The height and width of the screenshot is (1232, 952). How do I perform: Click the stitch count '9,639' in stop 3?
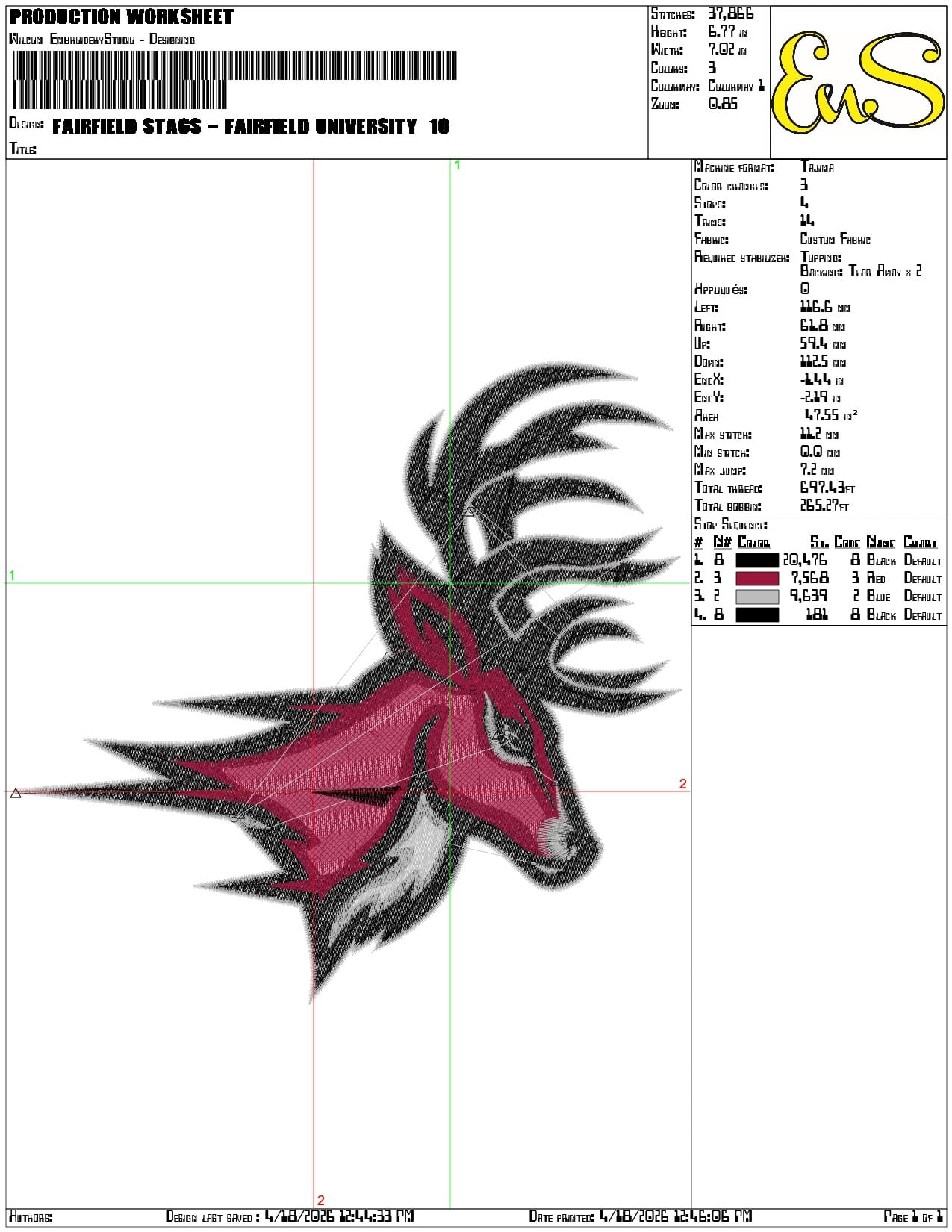pos(809,596)
